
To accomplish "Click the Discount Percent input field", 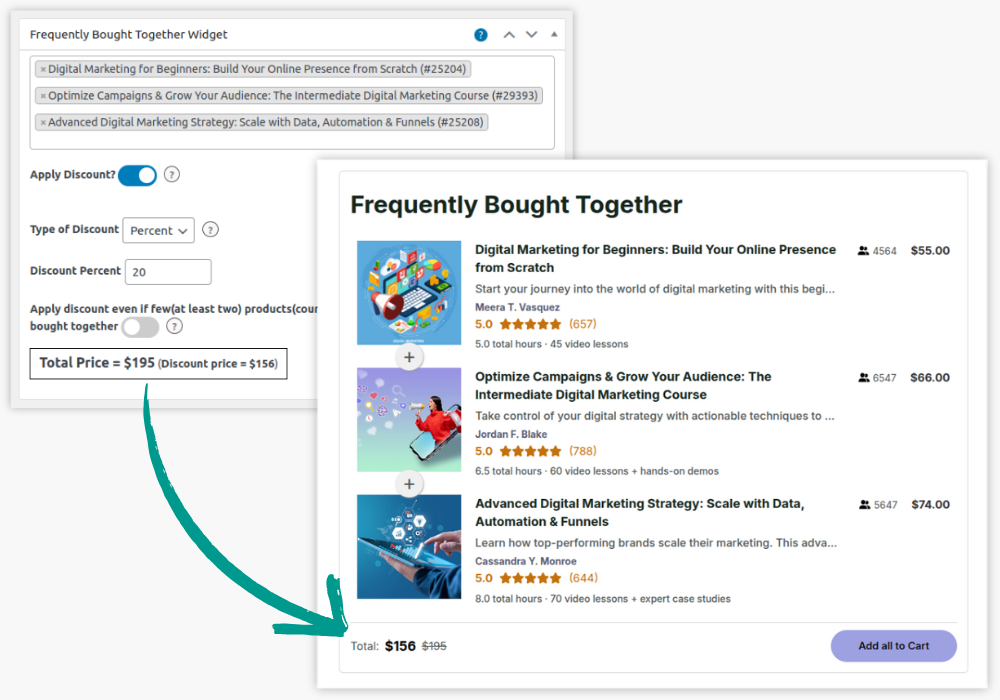I will click(168, 272).
